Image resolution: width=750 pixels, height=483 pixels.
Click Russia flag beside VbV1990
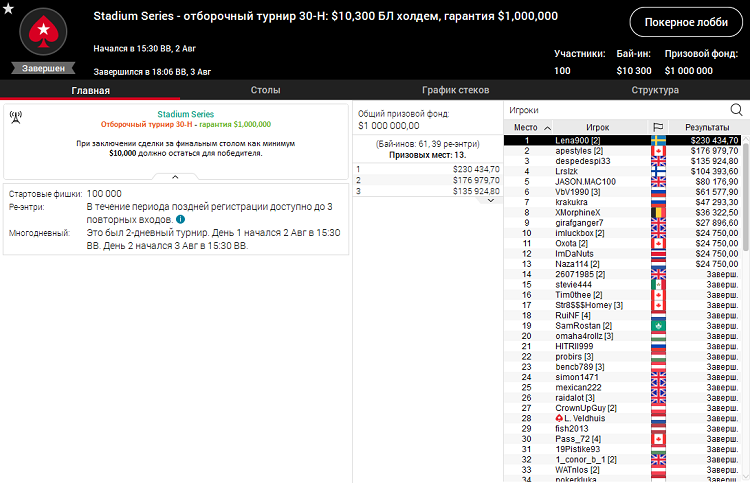[658, 192]
